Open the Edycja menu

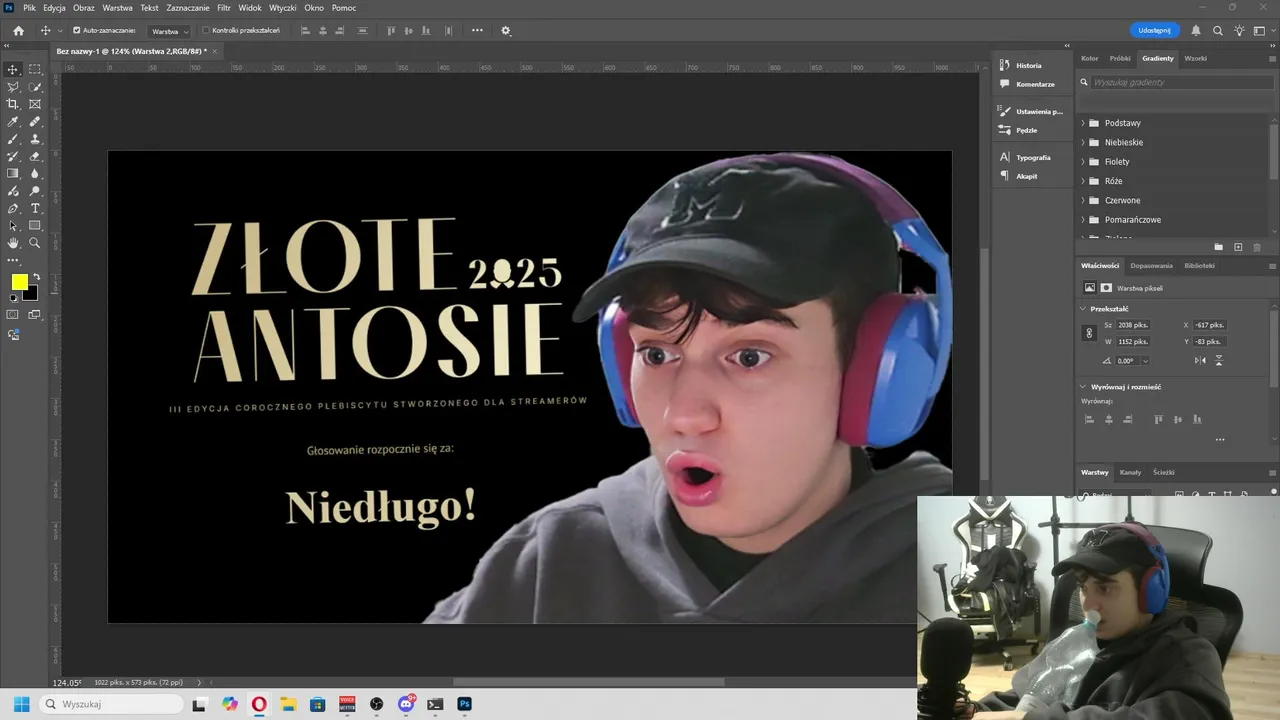coord(55,8)
